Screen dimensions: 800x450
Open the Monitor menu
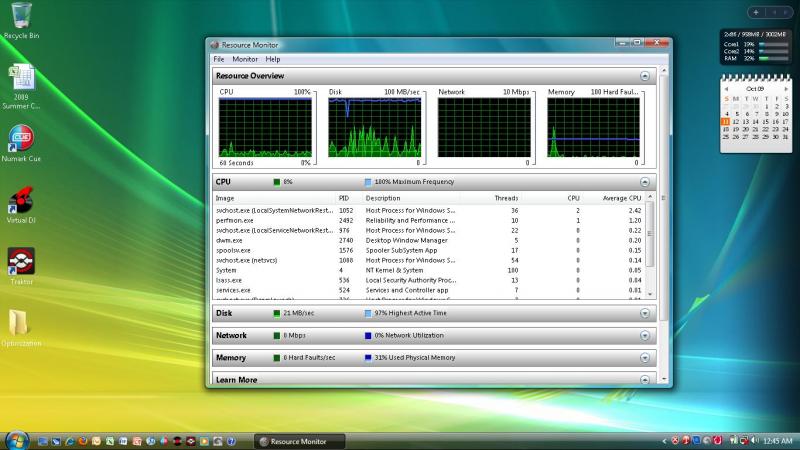click(245, 59)
